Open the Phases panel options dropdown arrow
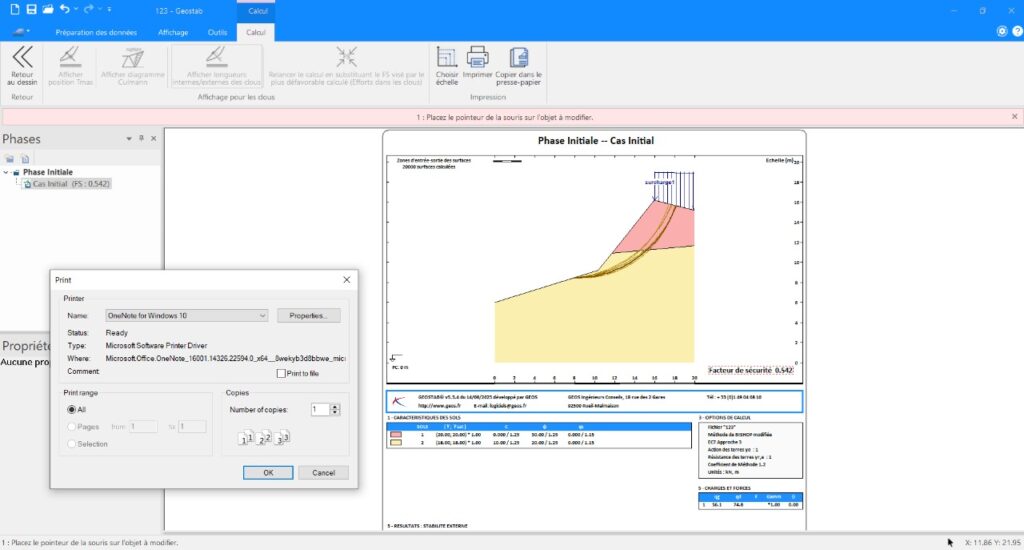The width and height of the screenshot is (1024, 550). tap(129, 138)
